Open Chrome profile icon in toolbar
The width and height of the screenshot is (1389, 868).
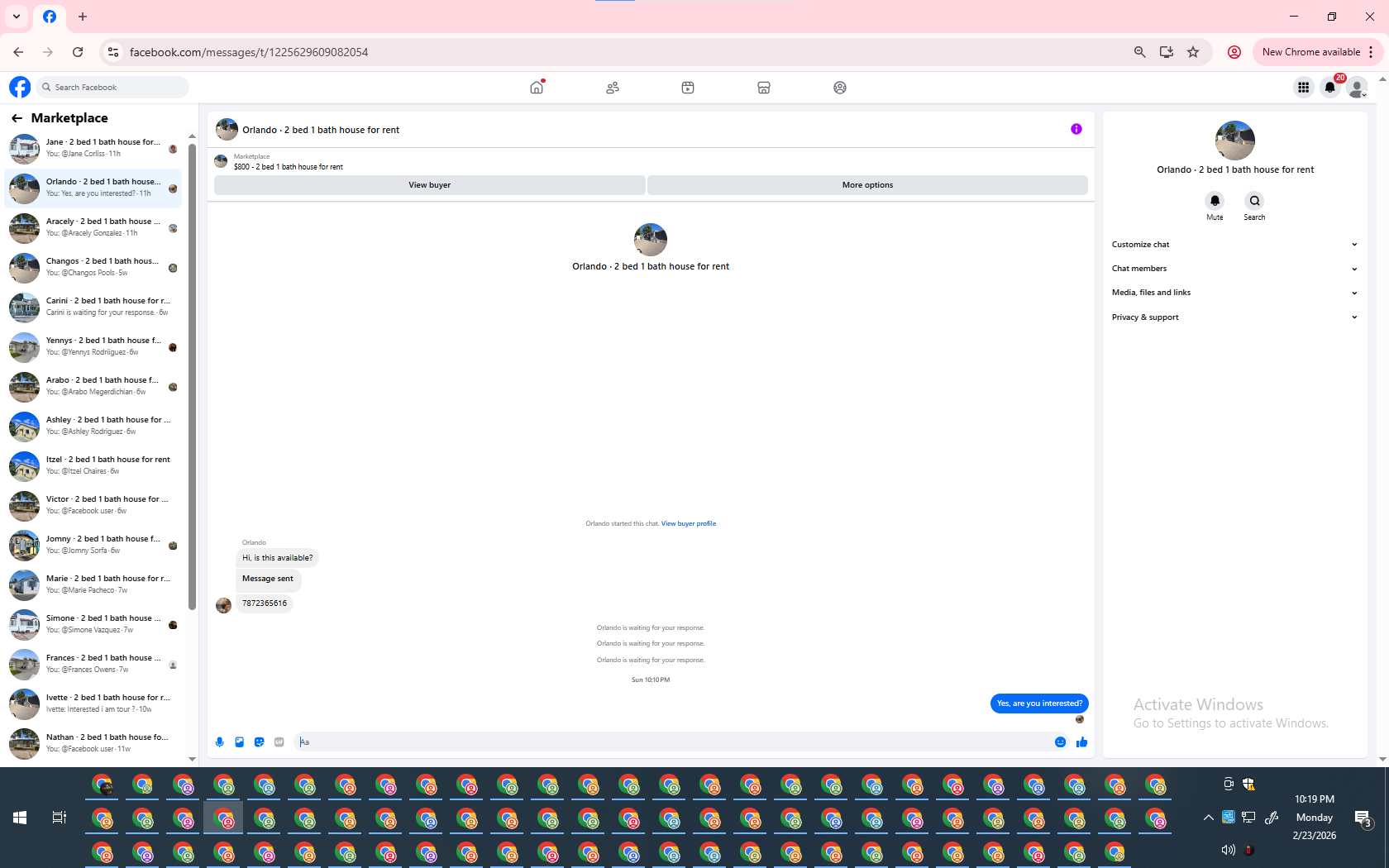(1234, 52)
